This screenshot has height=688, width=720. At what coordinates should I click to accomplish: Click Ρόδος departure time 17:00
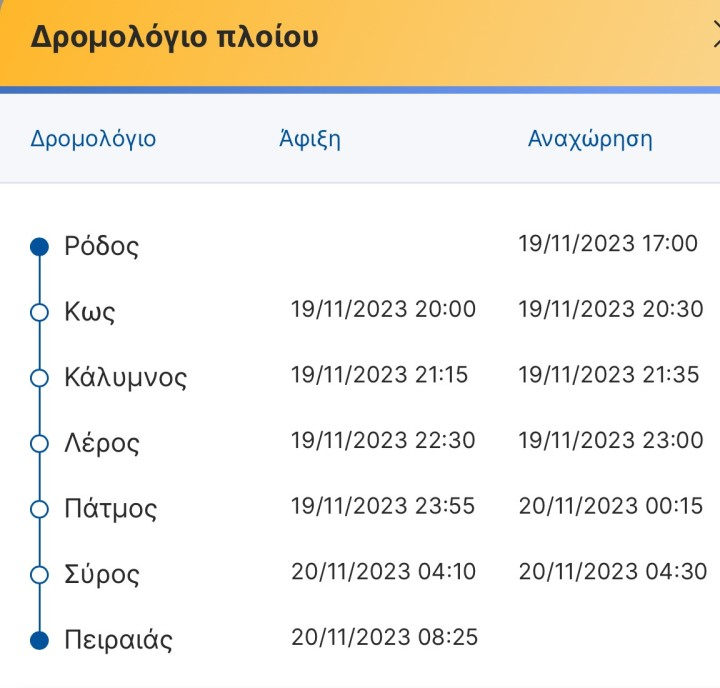click(608, 243)
